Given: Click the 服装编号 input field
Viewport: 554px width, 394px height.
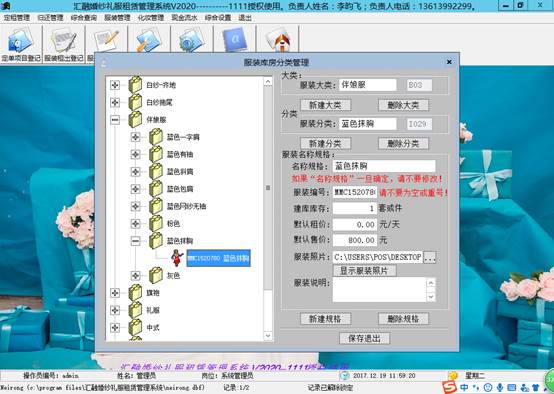Looking at the screenshot, I should pyautogui.click(x=355, y=193).
